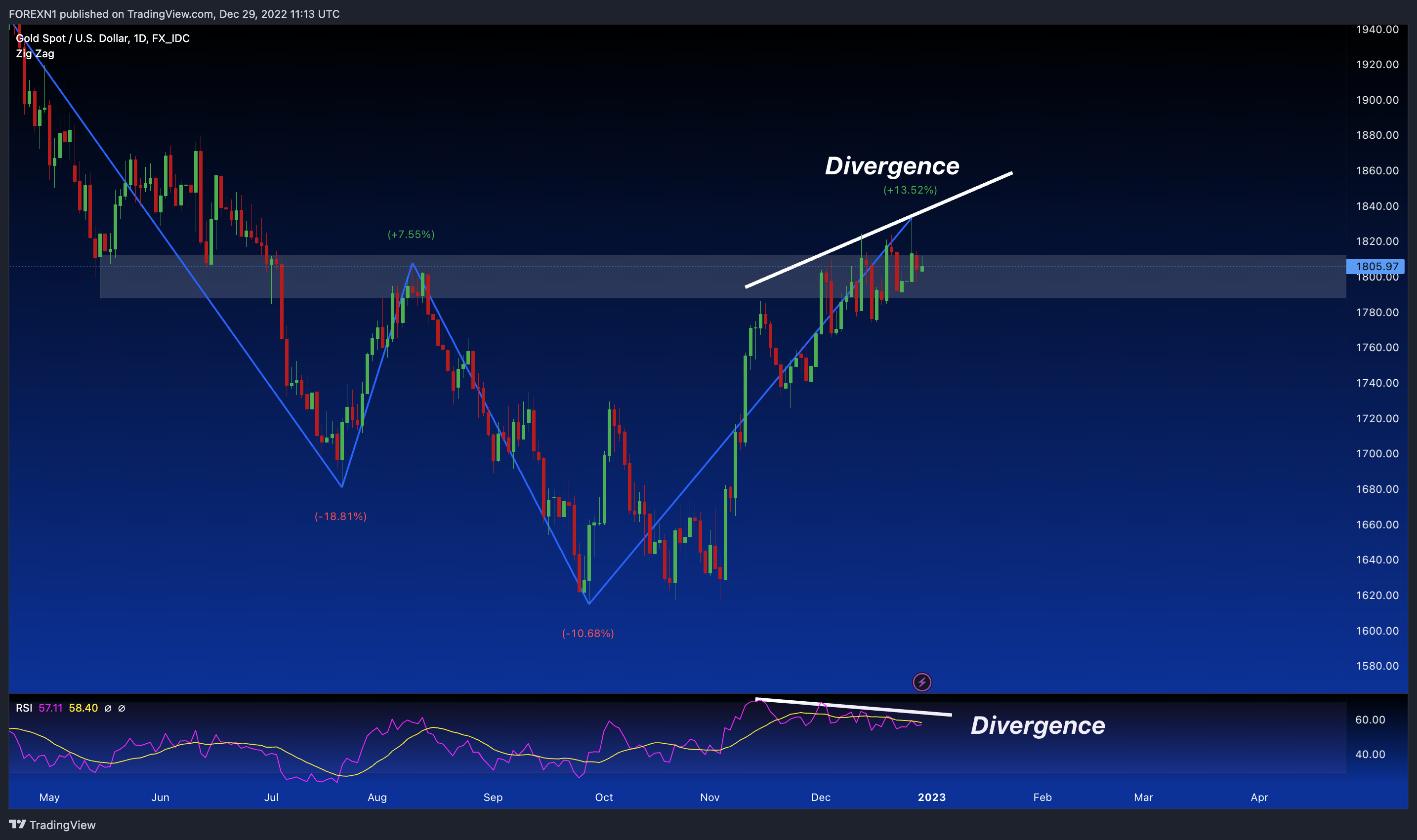Click the 1640.00 price axis label
1417x840 pixels.
pos(1377,560)
